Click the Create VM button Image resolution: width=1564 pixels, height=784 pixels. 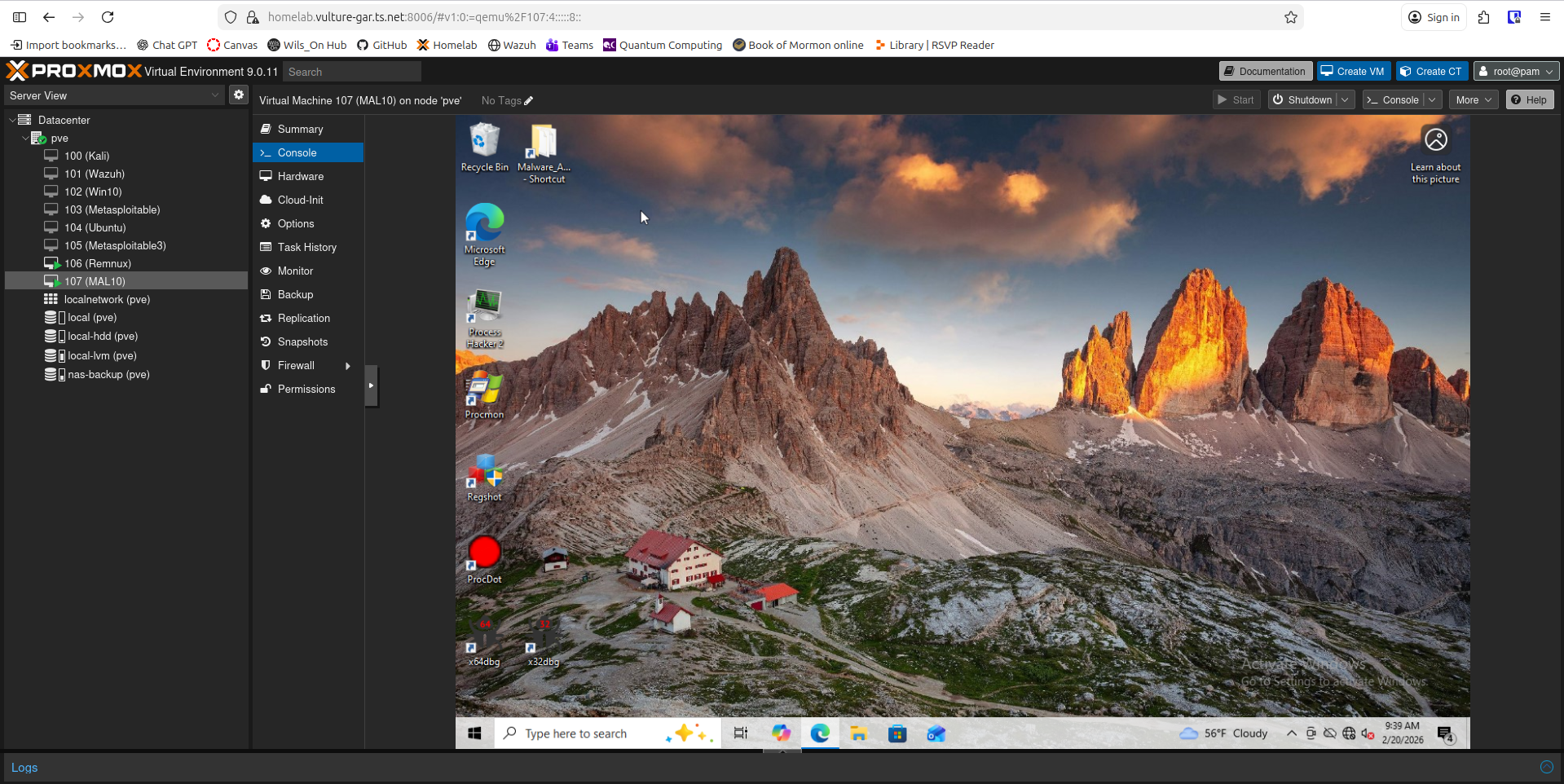(1354, 72)
